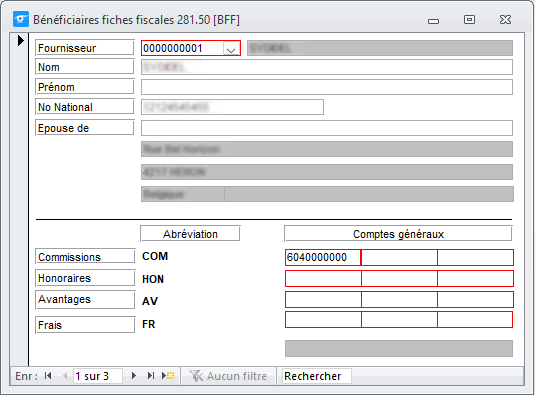Click the Honoraires label
This screenshot has width=535, height=395.
[85, 278]
